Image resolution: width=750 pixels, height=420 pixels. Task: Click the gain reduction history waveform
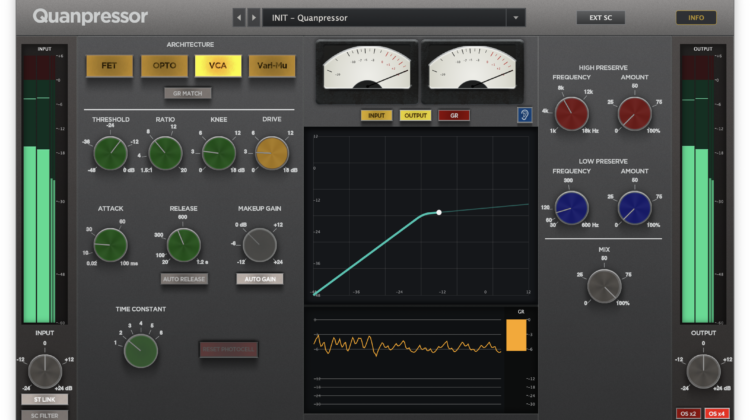(x=407, y=344)
